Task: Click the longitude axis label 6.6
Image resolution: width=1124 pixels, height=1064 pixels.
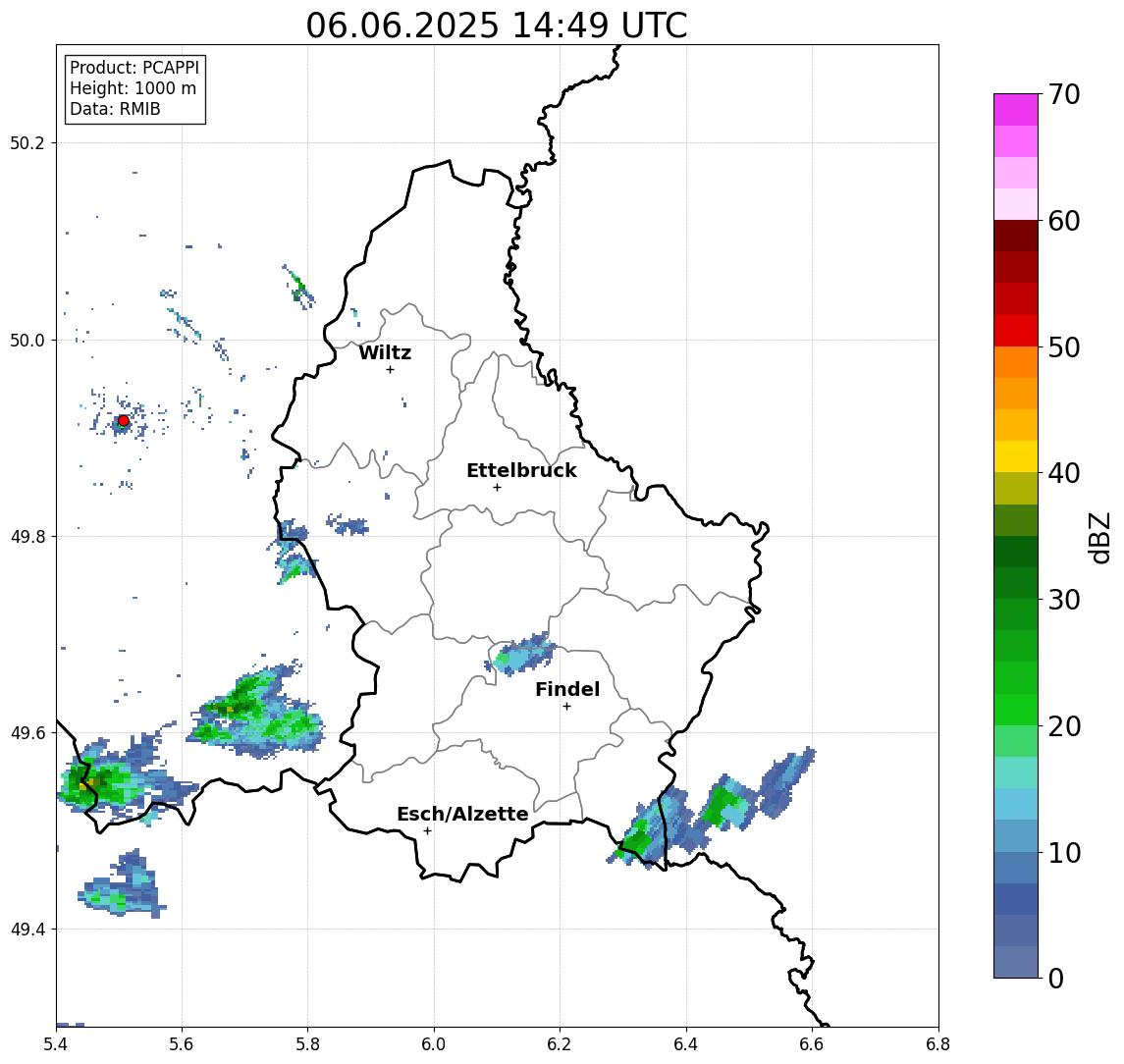Action: coord(812,1044)
